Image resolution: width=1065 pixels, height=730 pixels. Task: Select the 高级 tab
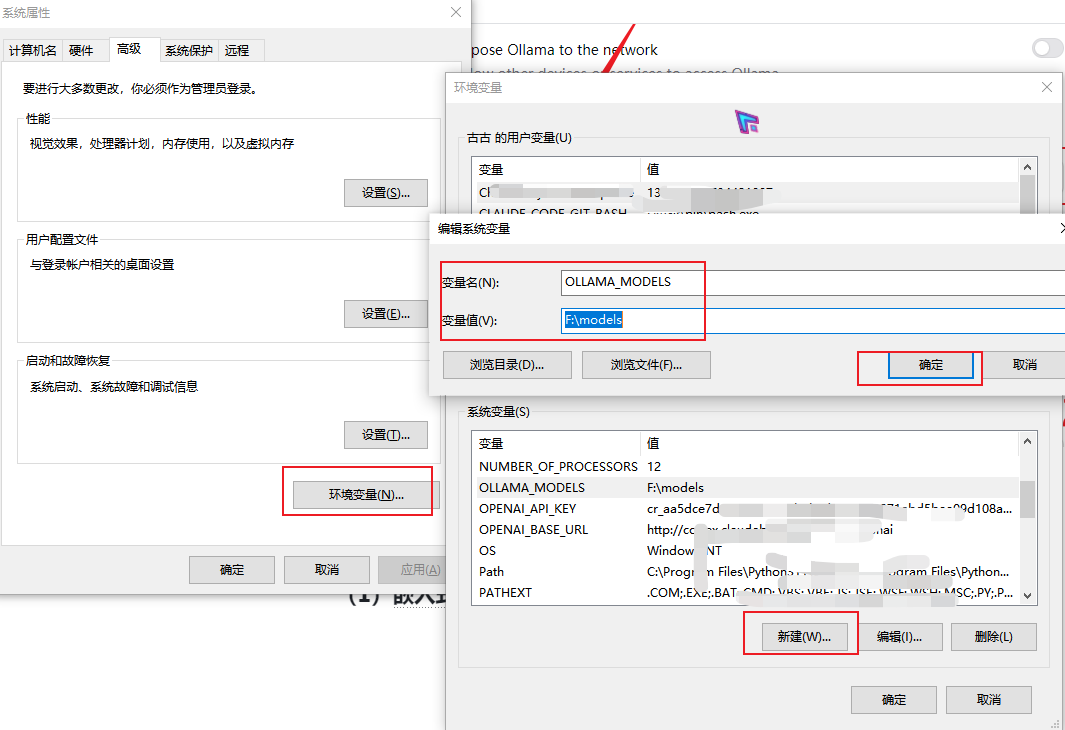pyautogui.click(x=129, y=49)
